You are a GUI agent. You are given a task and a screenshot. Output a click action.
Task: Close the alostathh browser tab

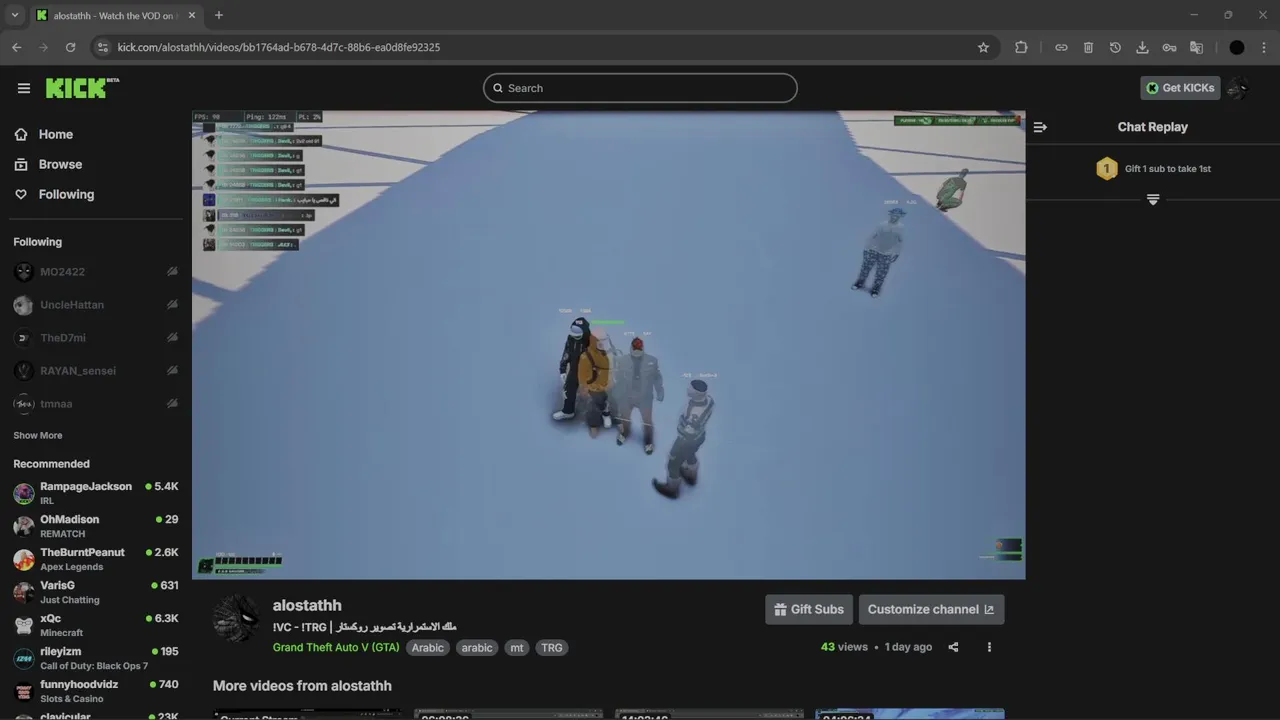[192, 15]
